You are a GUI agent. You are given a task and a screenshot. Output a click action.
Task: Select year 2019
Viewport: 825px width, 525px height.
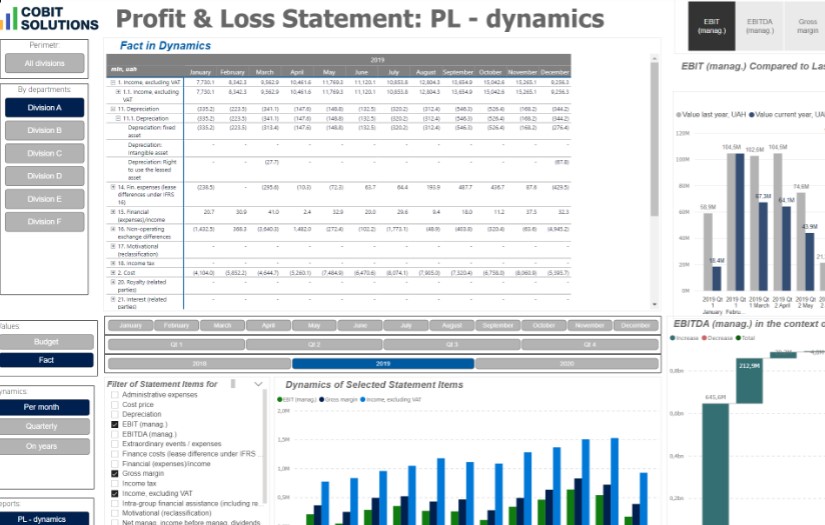383,364
